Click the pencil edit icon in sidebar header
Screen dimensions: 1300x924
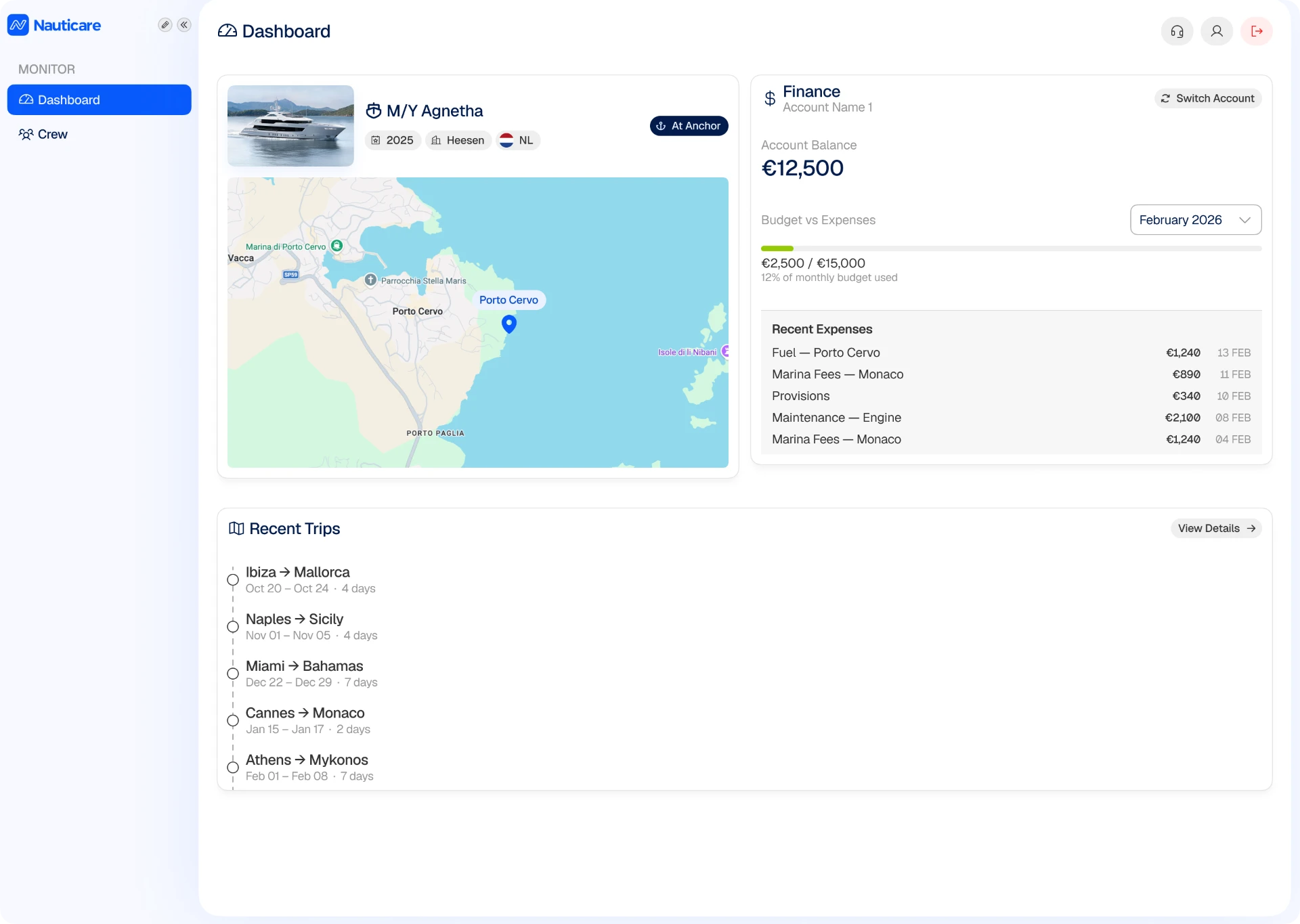[x=165, y=25]
